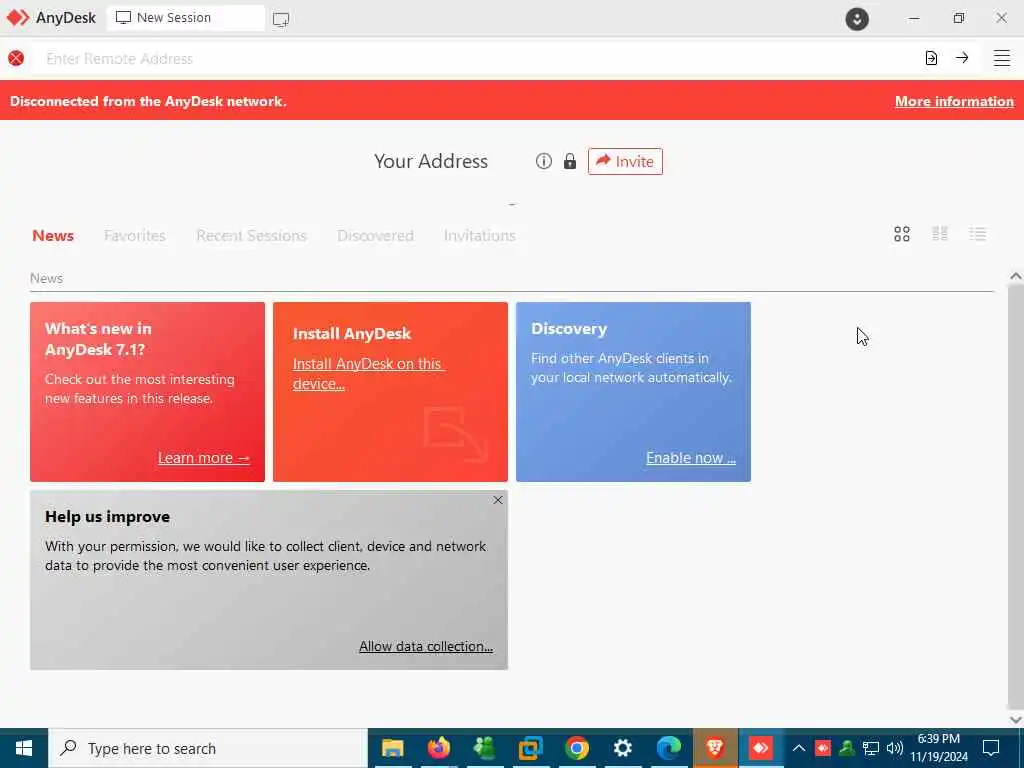Open the Invitations tab
Image resolution: width=1024 pixels, height=768 pixels.
pyautogui.click(x=480, y=236)
